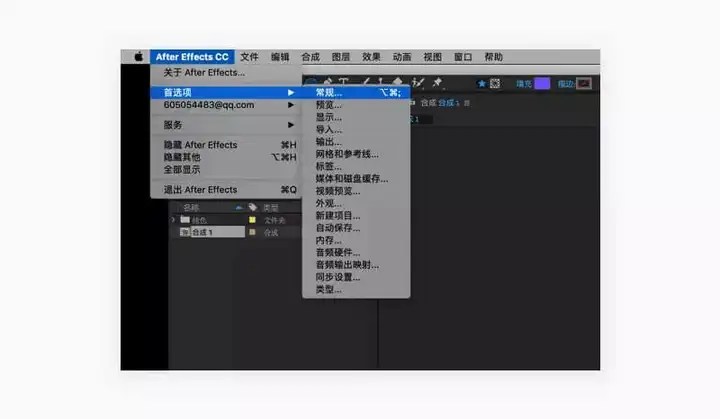Expand the 首选项 submenu arrow

pyautogui.click(x=291, y=92)
